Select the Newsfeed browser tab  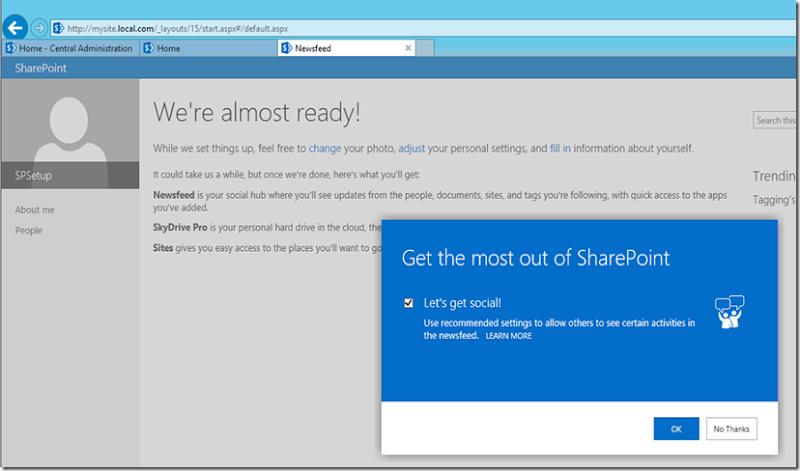coord(346,48)
